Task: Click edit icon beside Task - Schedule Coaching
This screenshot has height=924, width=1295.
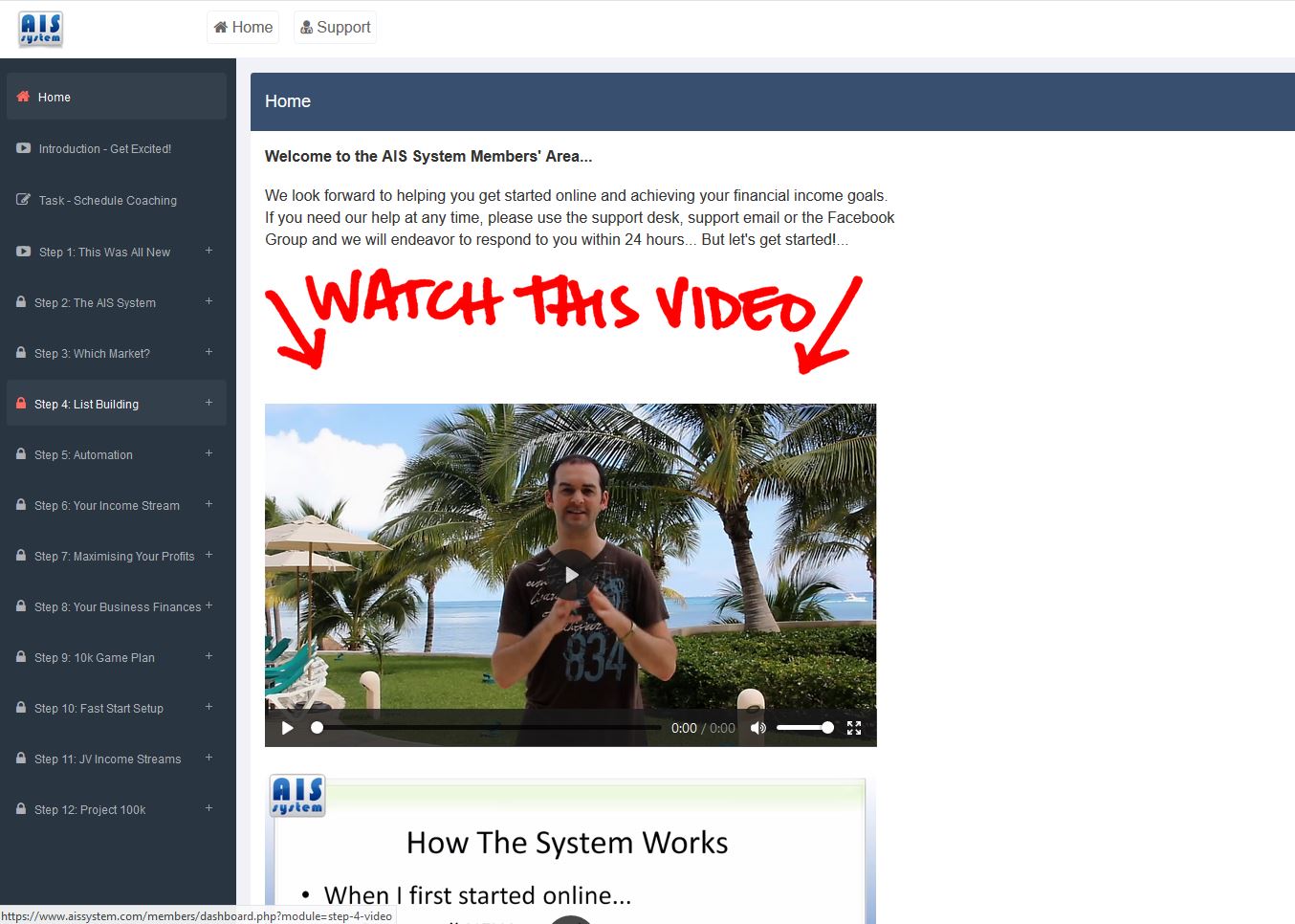Action: point(23,200)
